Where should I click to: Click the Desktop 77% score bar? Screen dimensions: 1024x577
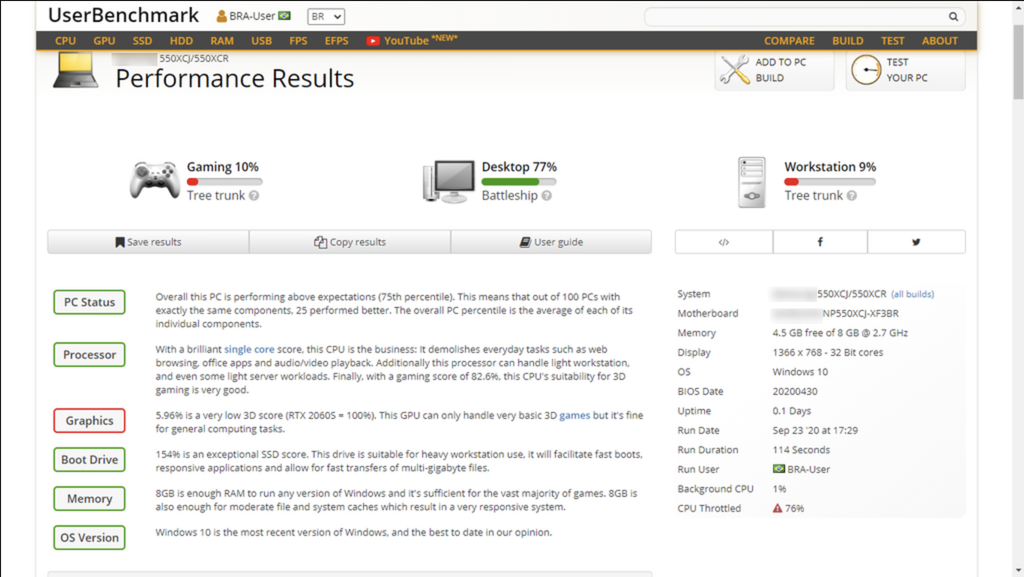[x=519, y=182]
